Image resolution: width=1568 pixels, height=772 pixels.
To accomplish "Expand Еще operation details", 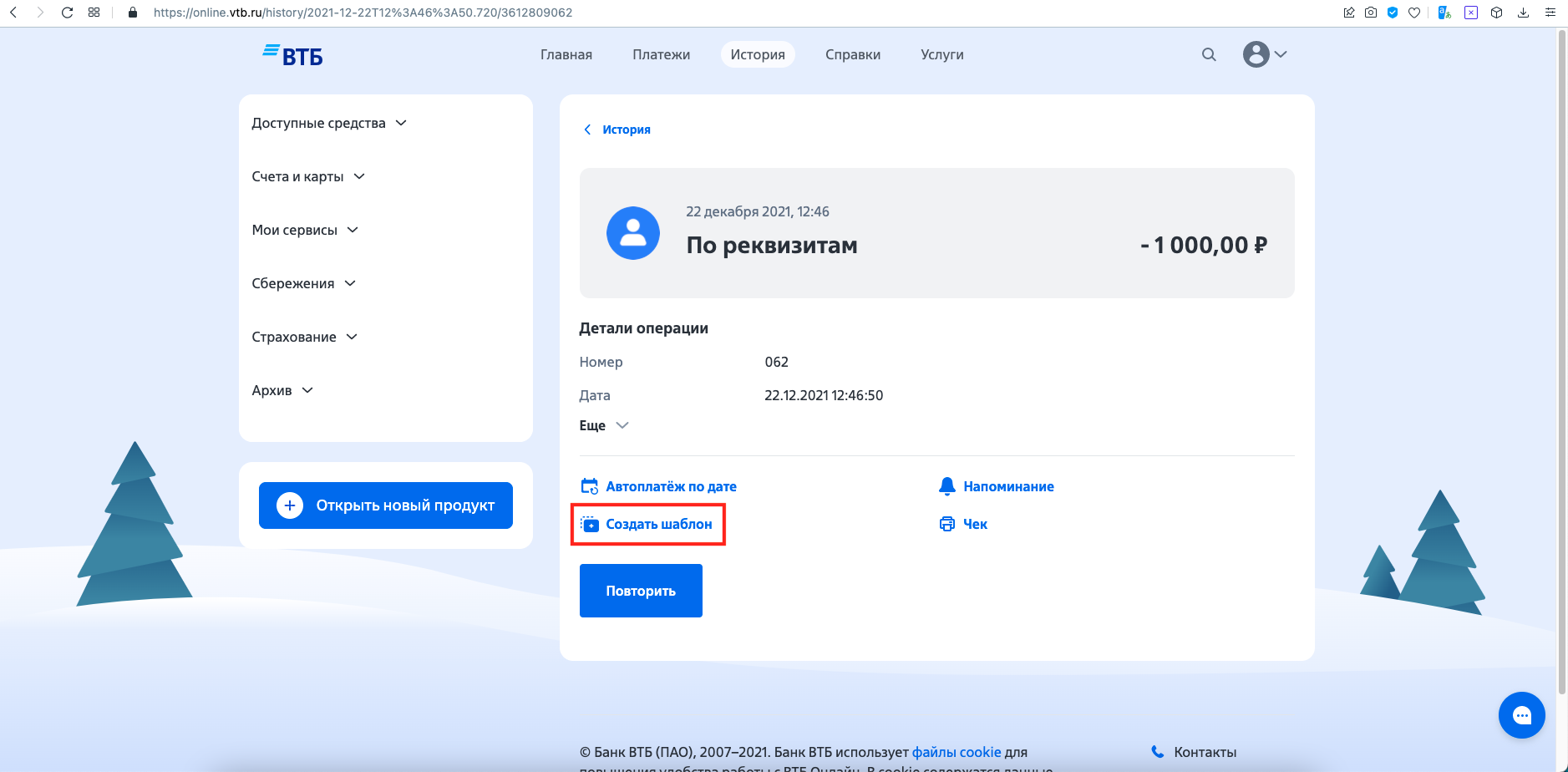I will pos(604,425).
